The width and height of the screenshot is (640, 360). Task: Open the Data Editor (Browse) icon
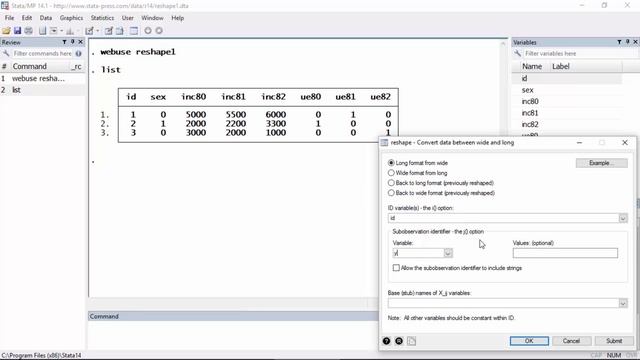[x=120, y=31]
